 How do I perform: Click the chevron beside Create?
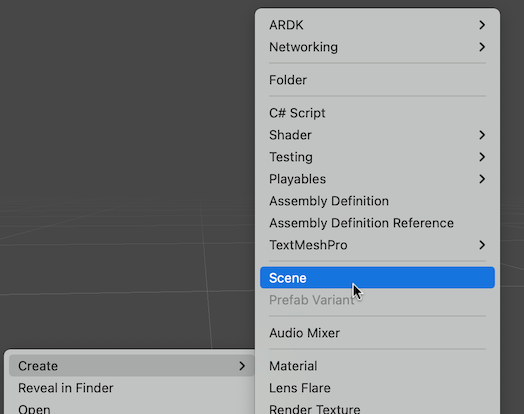[242, 366]
